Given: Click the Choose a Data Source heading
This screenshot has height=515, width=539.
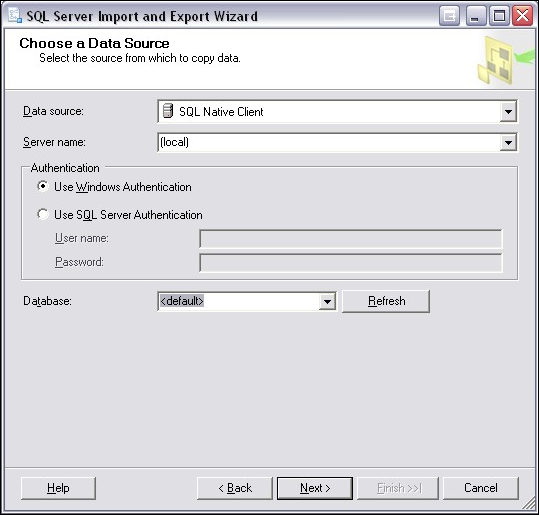Looking at the screenshot, I should tap(94, 43).
